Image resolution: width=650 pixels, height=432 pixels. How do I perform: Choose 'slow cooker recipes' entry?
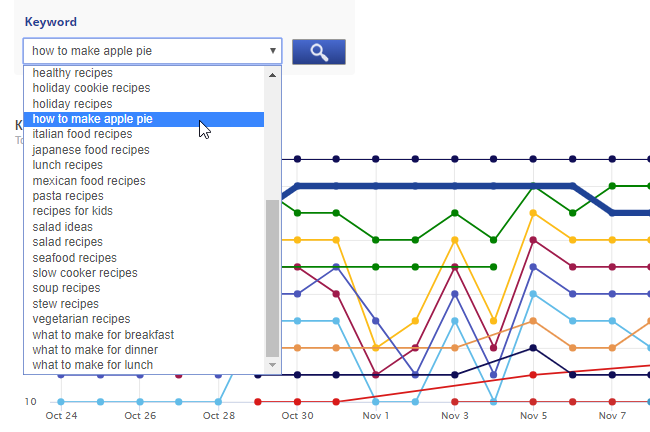[85, 273]
